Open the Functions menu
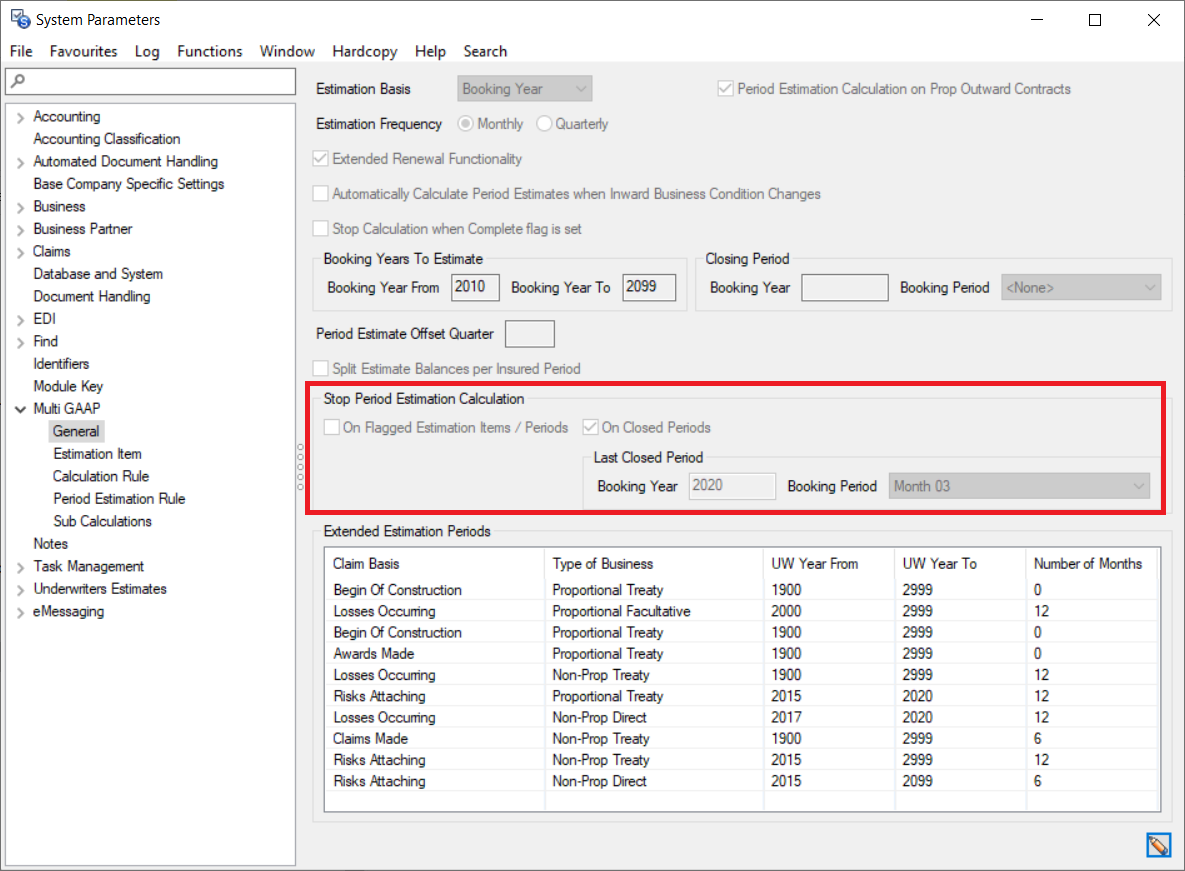The image size is (1185, 871). [x=209, y=51]
